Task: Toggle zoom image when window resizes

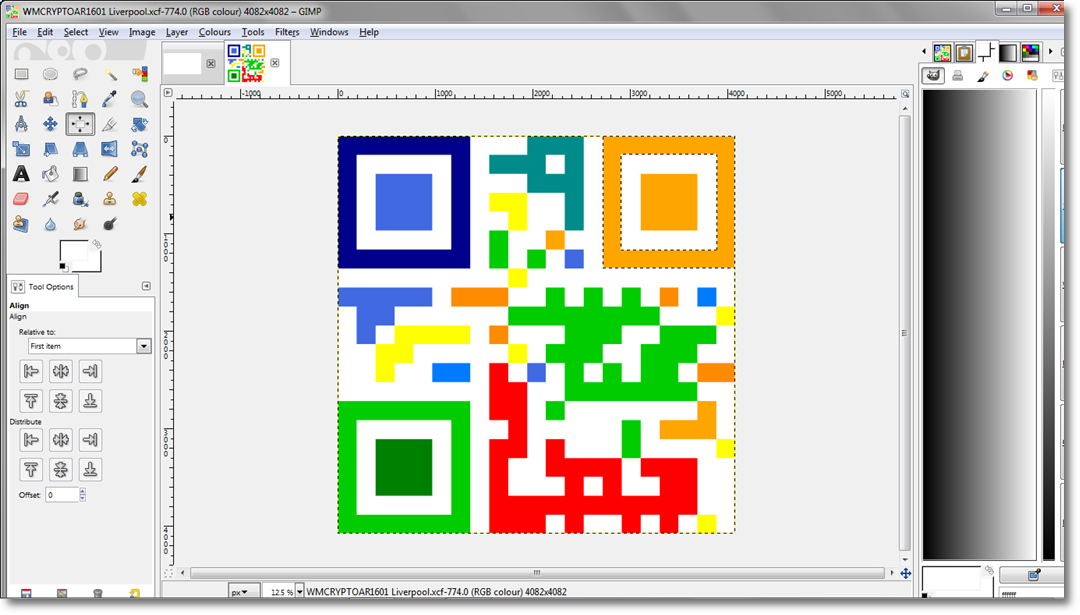Action: pos(905,93)
